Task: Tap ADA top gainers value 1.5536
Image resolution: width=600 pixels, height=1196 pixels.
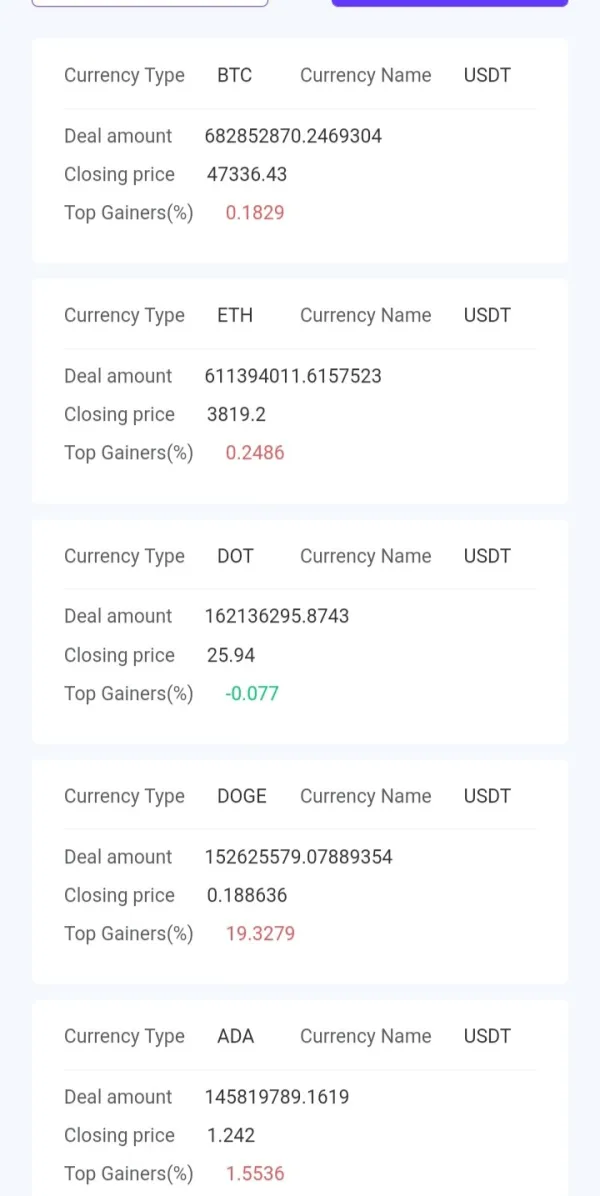Action: [x=255, y=1173]
